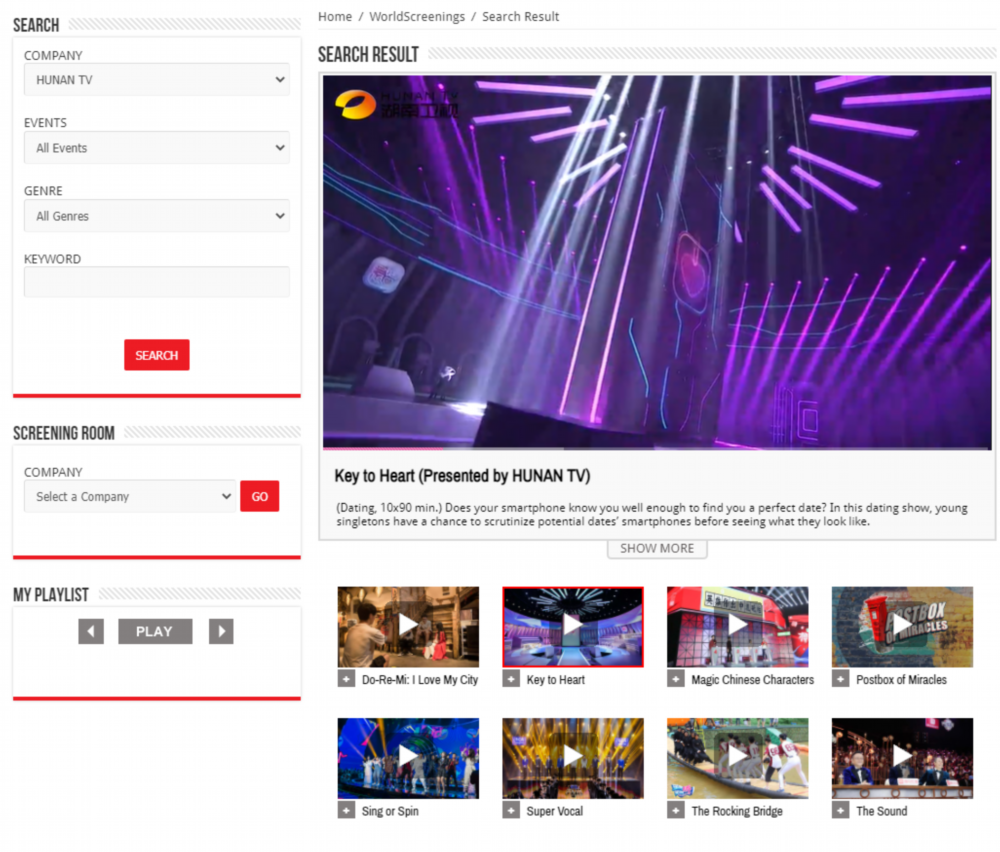
Task: Play The Sound thumbnail
Action: pyautogui.click(x=902, y=758)
